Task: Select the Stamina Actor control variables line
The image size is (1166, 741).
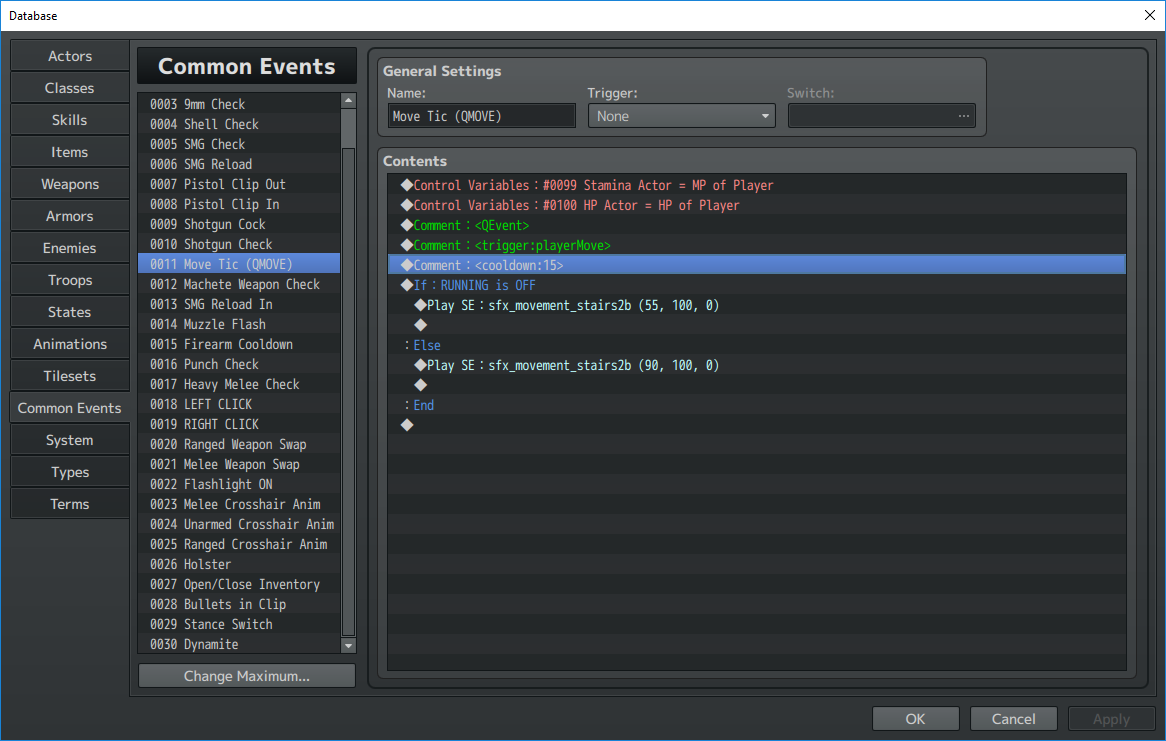Action: pos(757,185)
